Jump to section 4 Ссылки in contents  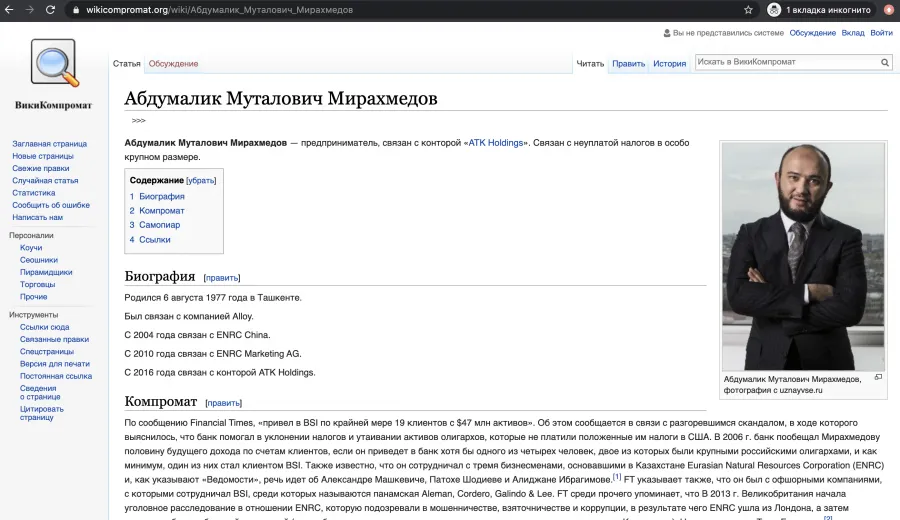tap(150, 240)
